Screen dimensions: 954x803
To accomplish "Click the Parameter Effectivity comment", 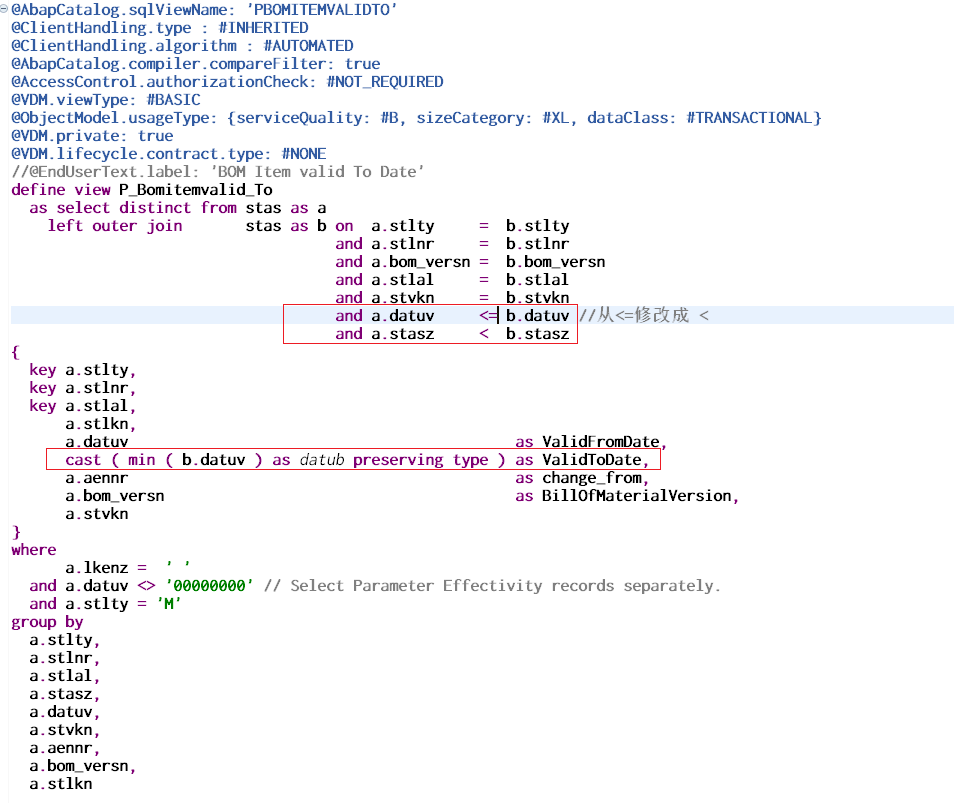I will click(x=492, y=586).
